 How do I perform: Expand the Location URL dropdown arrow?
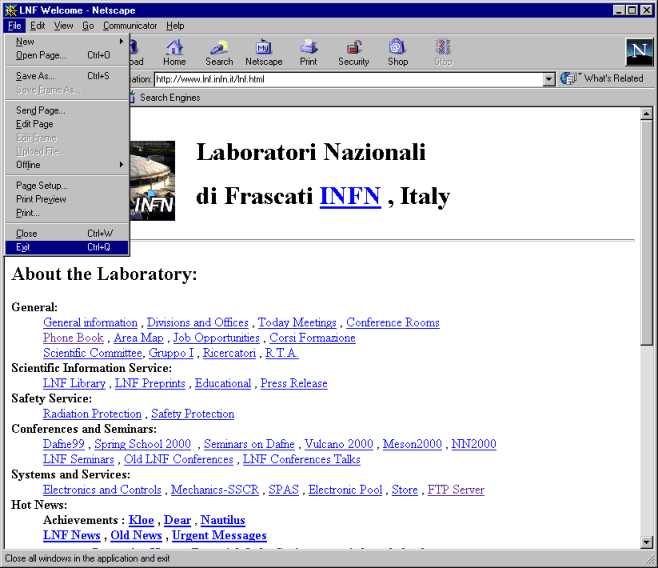point(548,79)
